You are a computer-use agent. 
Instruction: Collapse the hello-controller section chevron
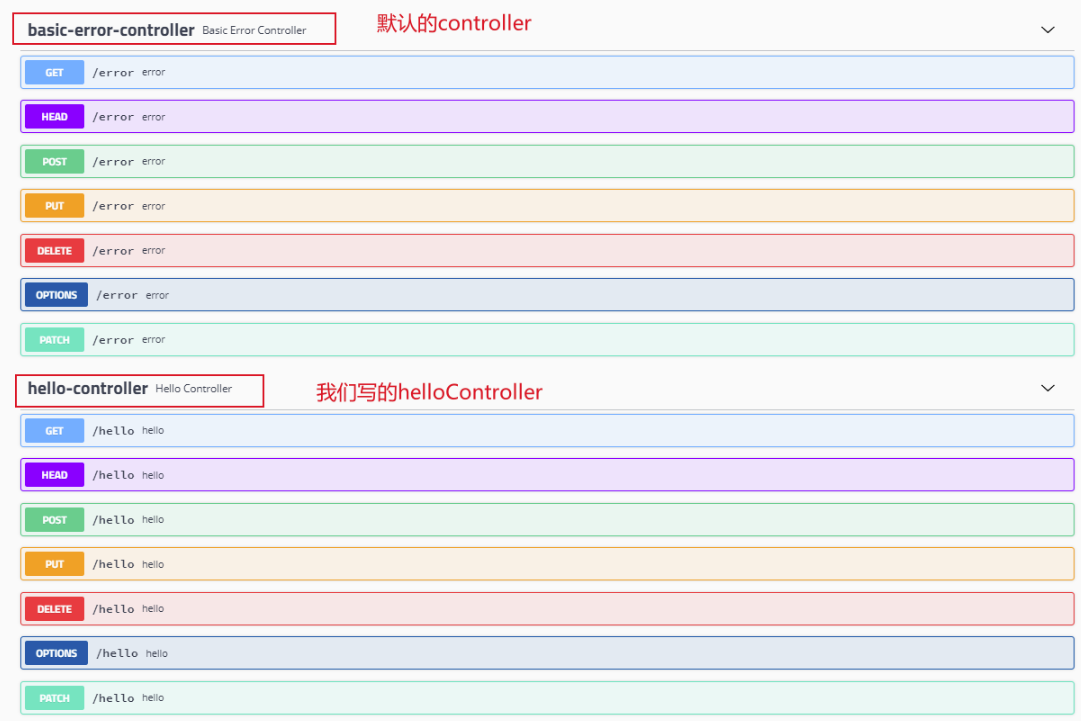(x=1047, y=388)
